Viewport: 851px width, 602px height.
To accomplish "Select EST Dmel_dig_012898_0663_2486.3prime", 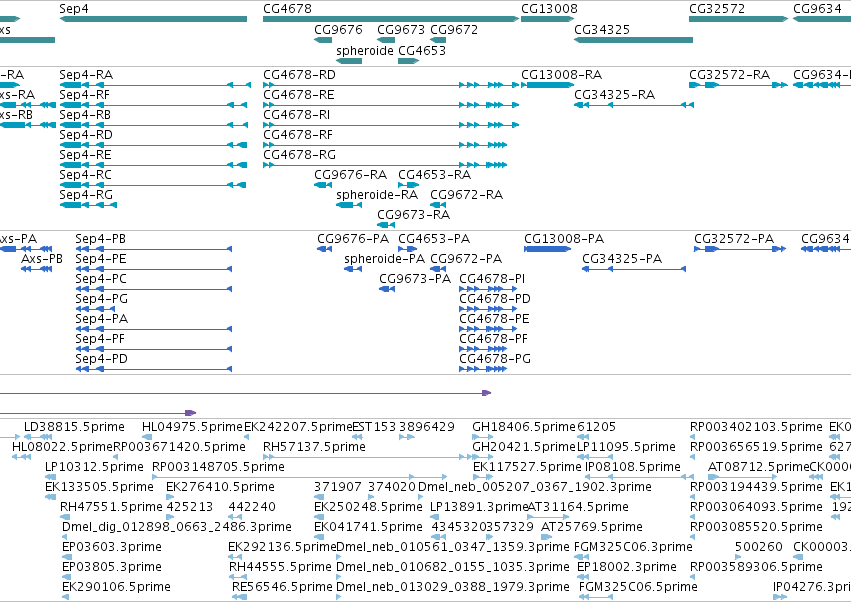I will pos(177,527).
